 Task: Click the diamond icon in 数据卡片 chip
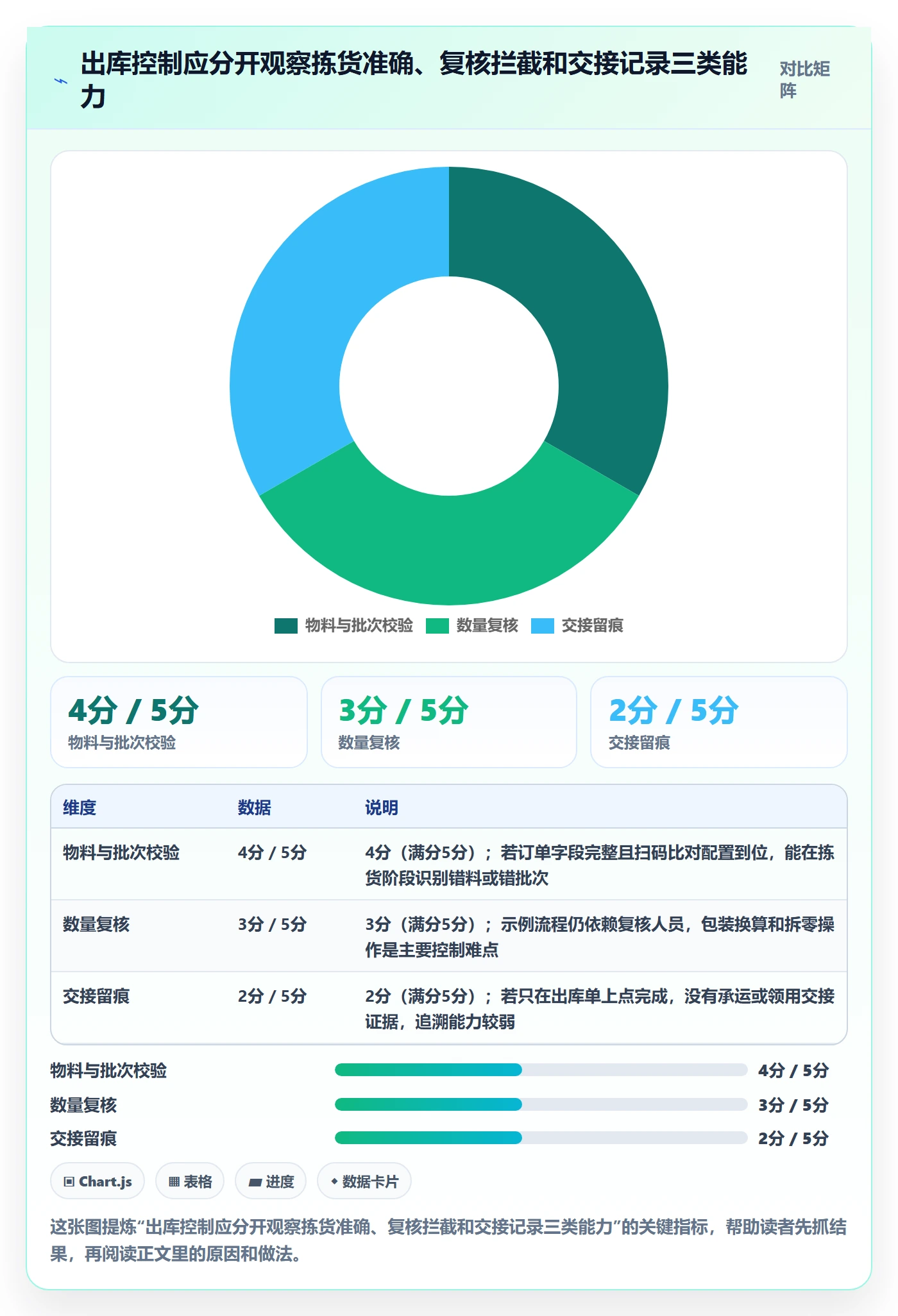[334, 1181]
